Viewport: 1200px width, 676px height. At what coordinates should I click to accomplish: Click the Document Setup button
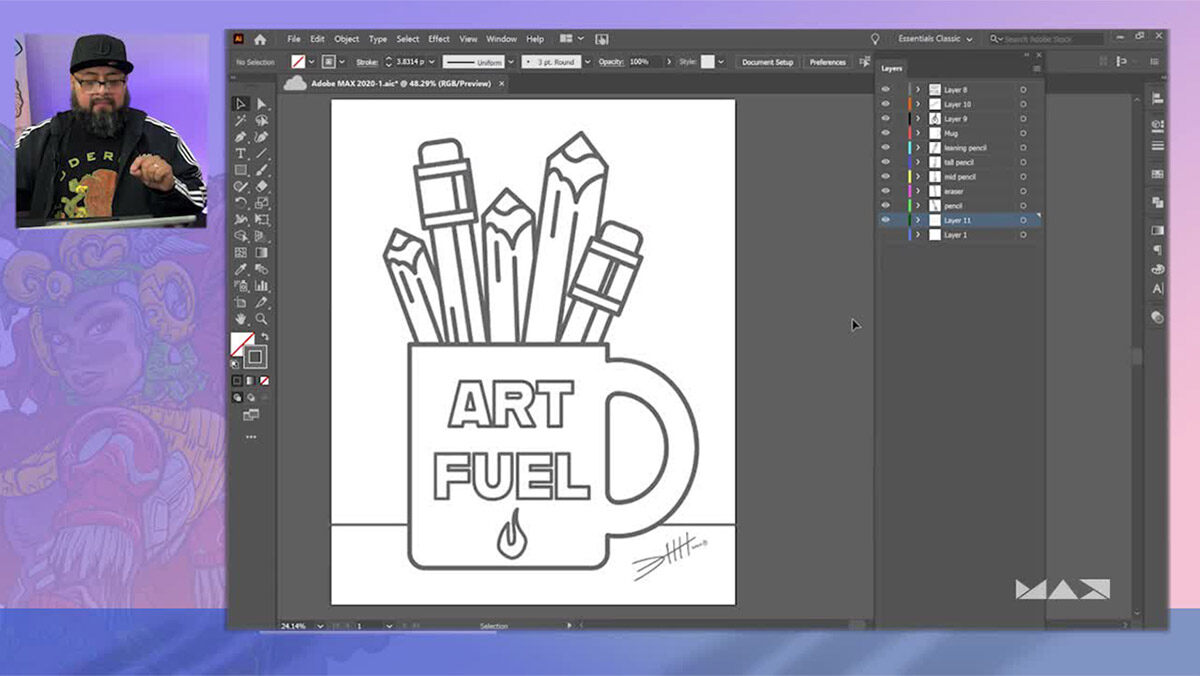tap(768, 62)
